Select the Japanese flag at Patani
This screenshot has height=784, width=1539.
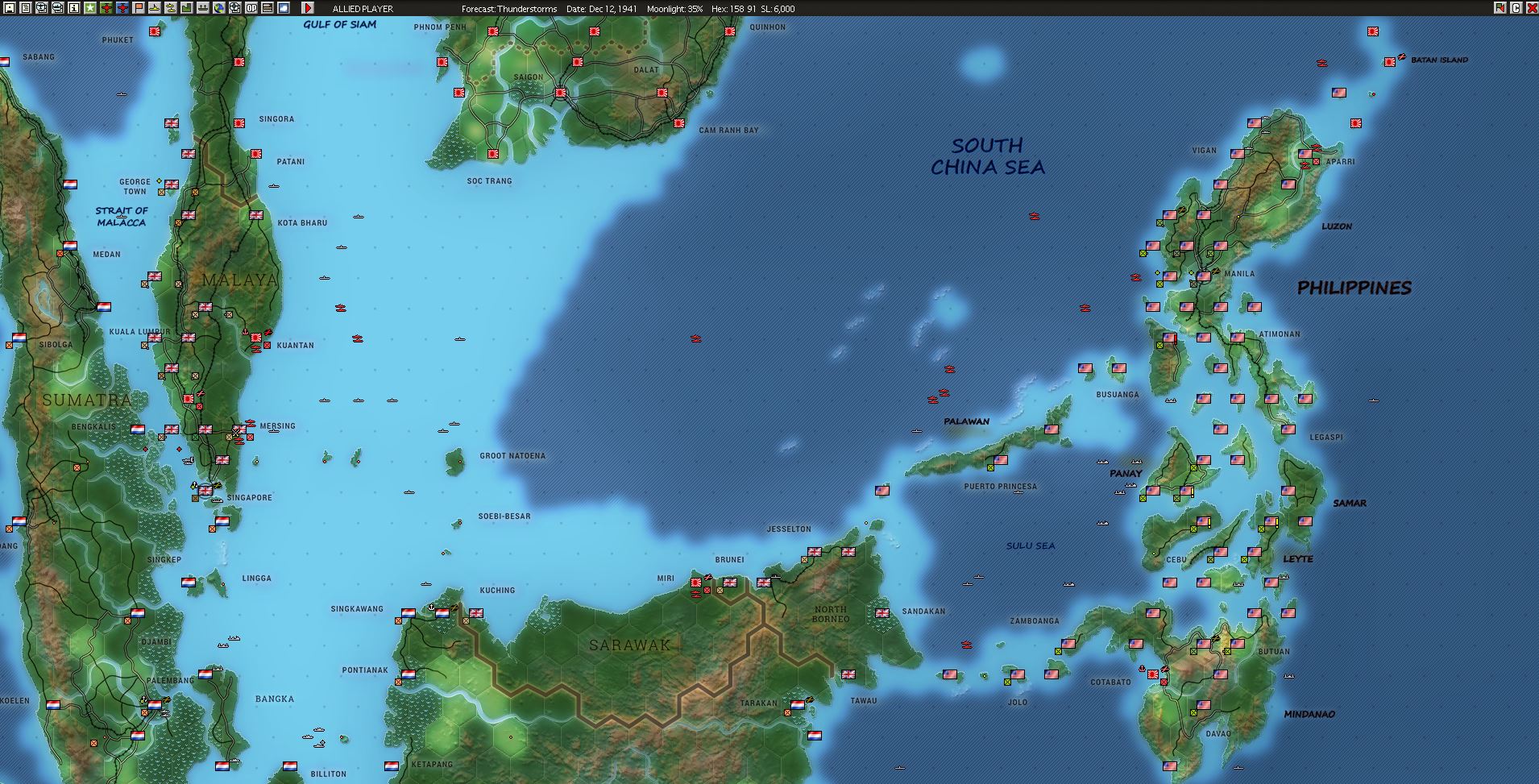[x=256, y=153]
